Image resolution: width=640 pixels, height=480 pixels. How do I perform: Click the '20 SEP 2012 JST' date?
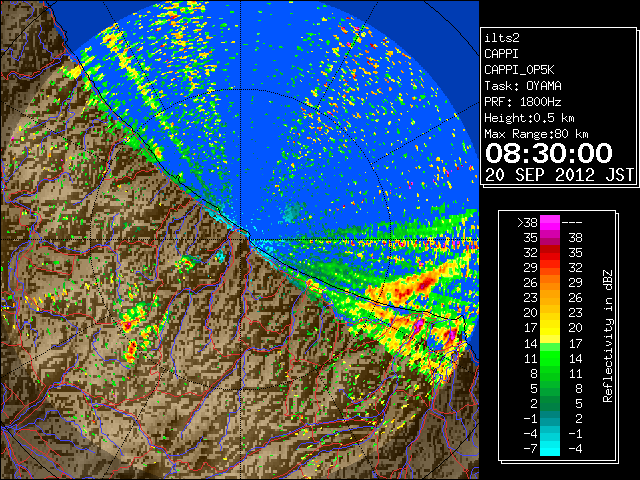[x=559, y=175]
